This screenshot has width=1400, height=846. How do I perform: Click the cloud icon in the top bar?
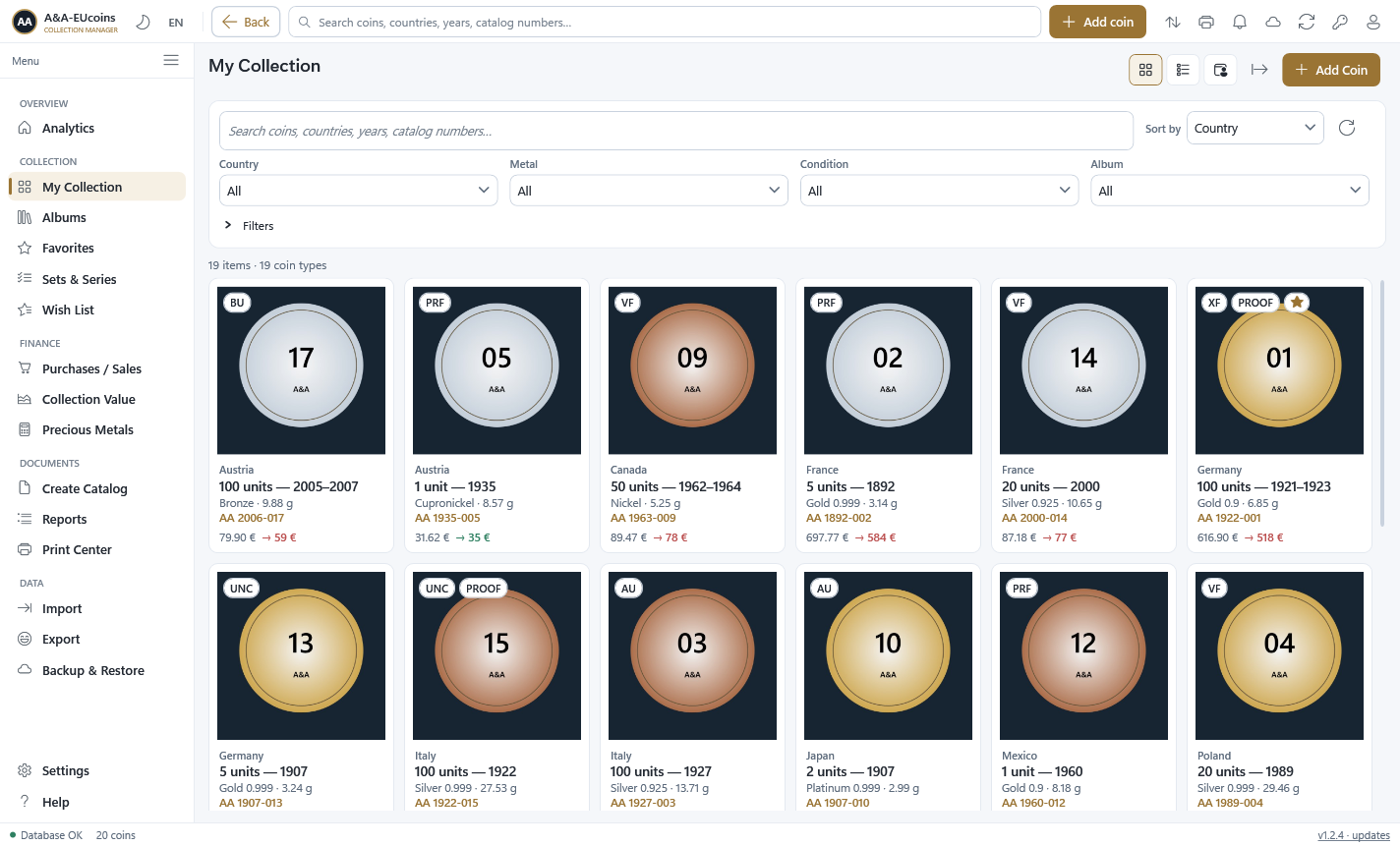[x=1273, y=22]
